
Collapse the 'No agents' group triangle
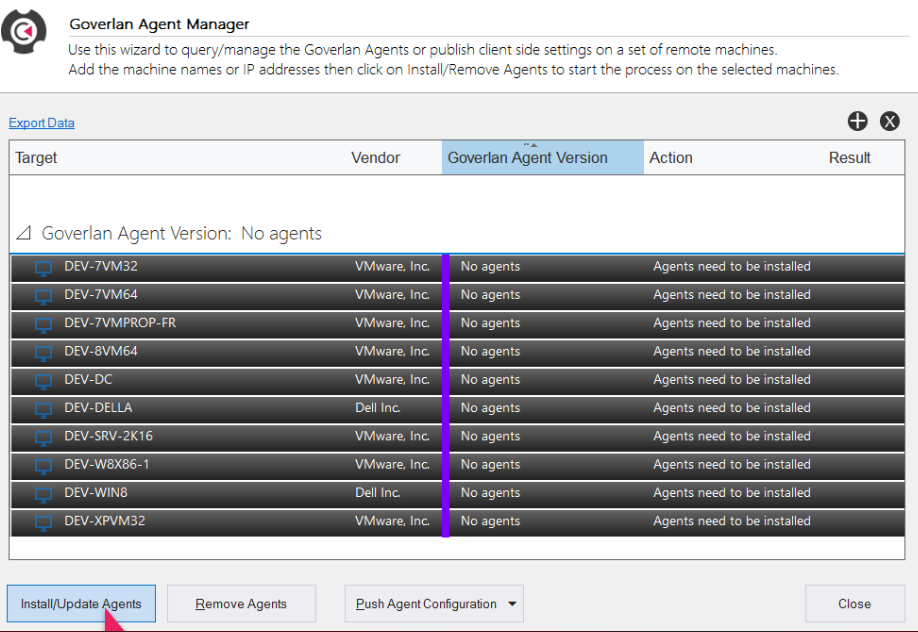[x=23, y=233]
